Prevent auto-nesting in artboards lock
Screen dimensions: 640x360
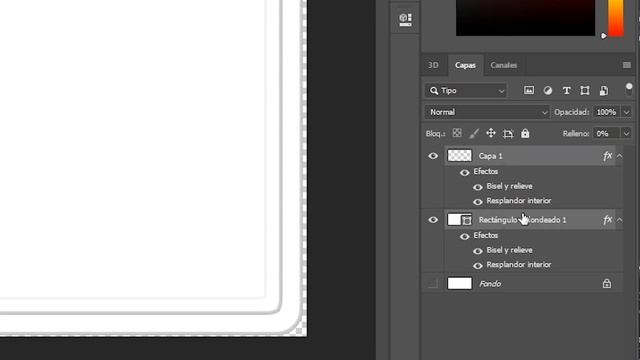pyautogui.click(x=508, y=133)
